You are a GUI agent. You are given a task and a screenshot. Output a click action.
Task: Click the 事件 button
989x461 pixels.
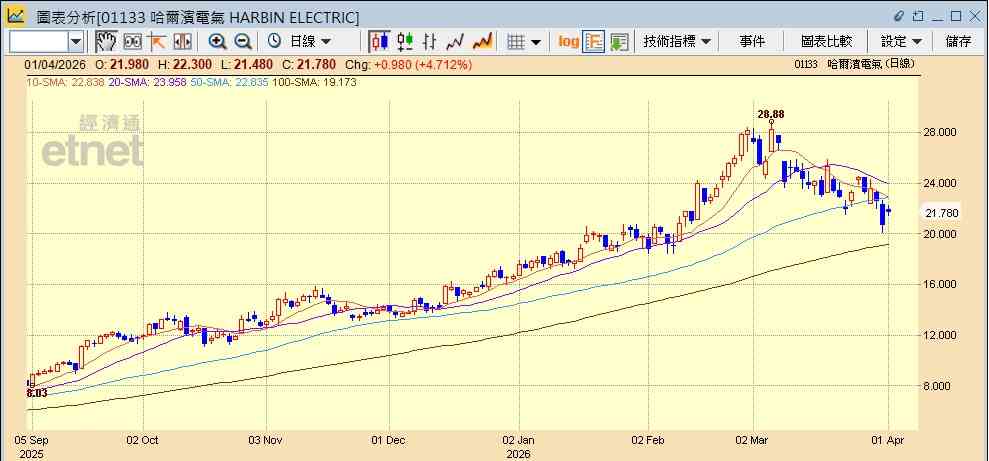752,42
